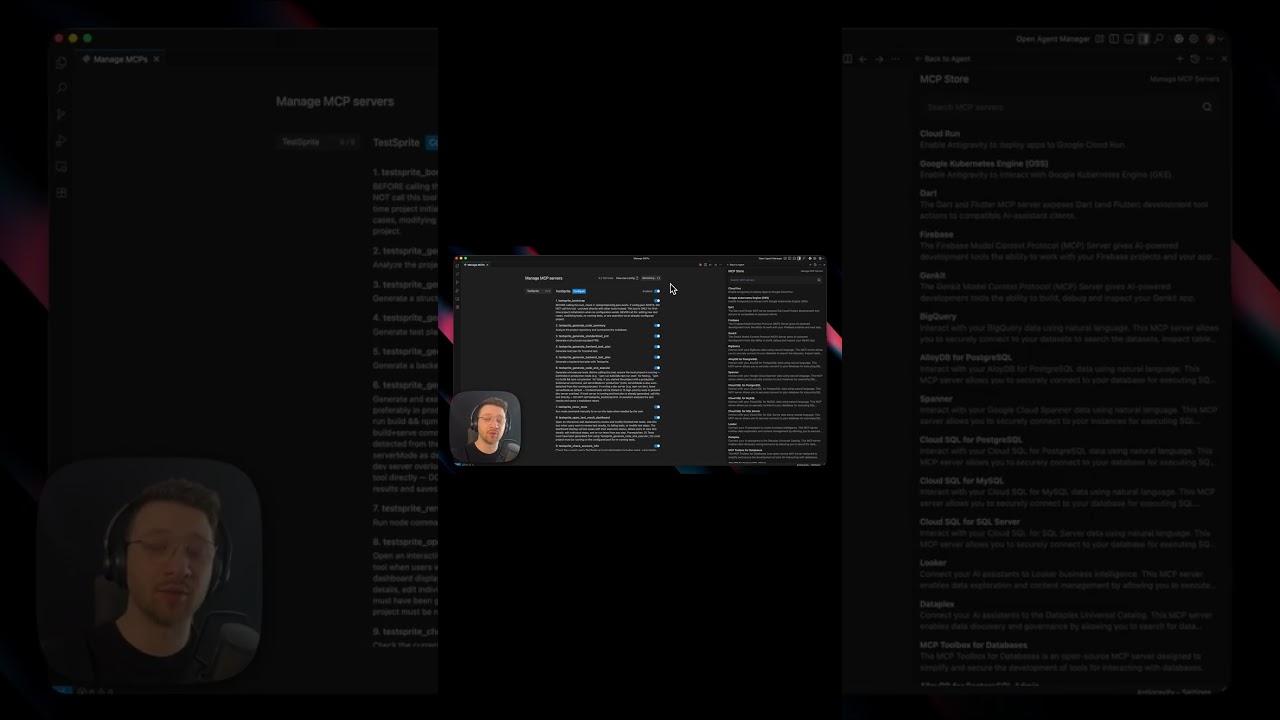Click plus icon beside Back to Agent, large window
The image size is (1280, 720).
pos(1180,59)
